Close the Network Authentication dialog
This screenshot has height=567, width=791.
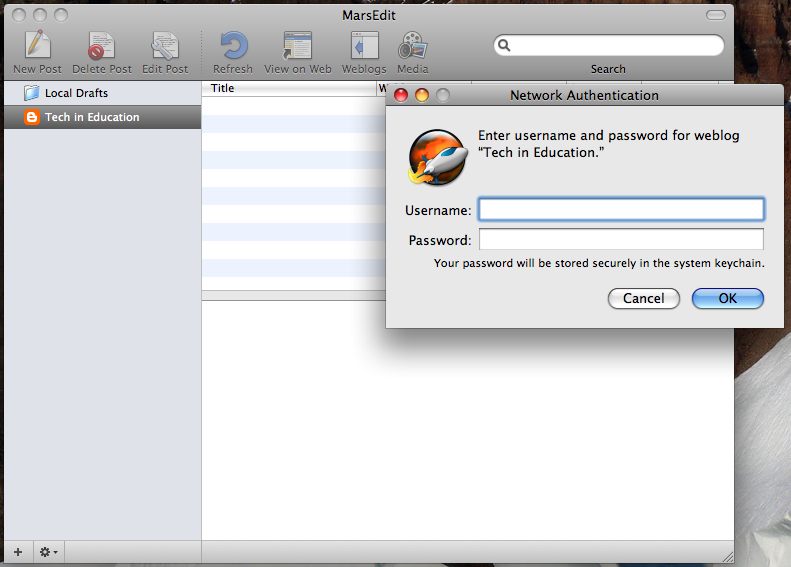[401, 95]
